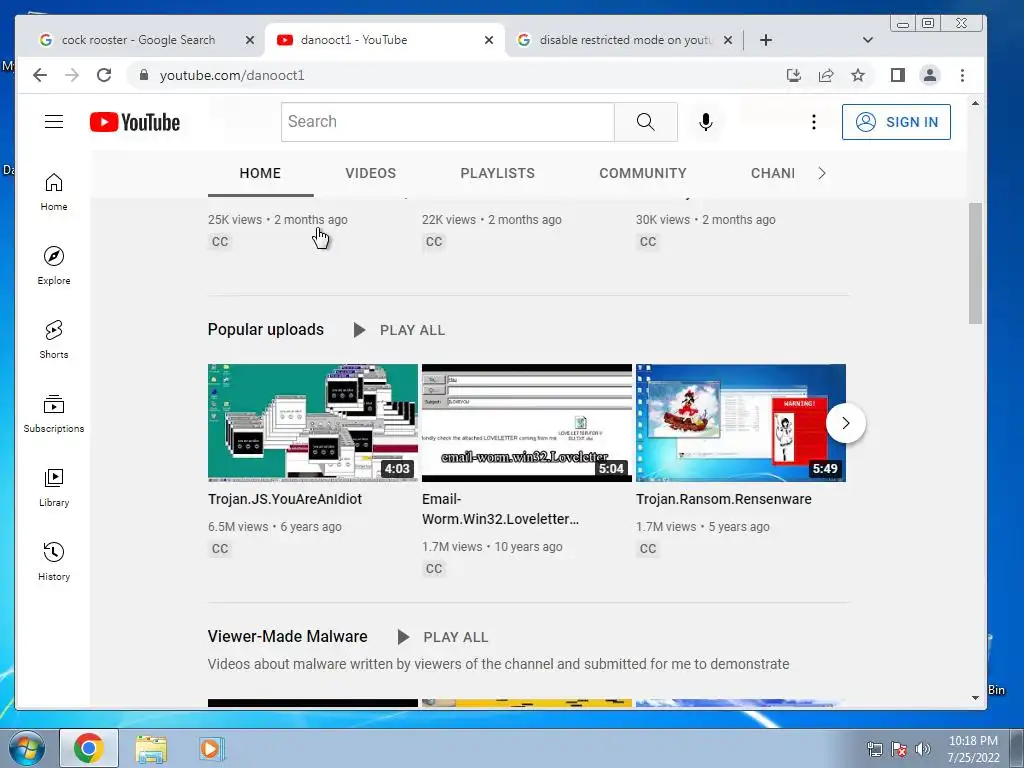Viewport: 1024px width, 768px height.
Task: Close the 'disable restricted mode' tab
Action: point(728,40)
